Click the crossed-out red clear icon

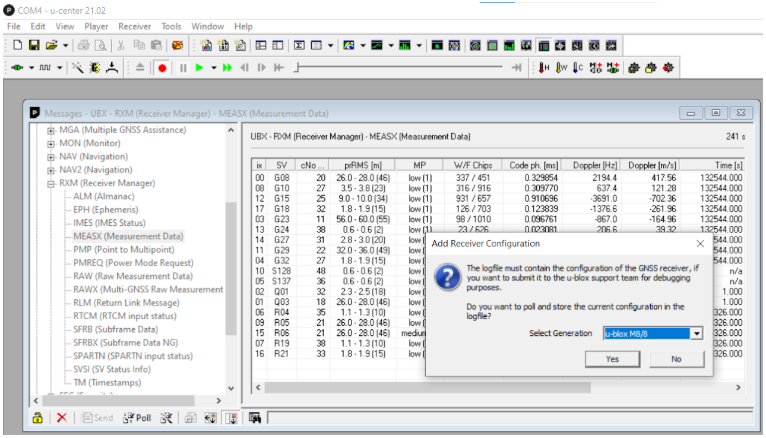tap(177, 45)
